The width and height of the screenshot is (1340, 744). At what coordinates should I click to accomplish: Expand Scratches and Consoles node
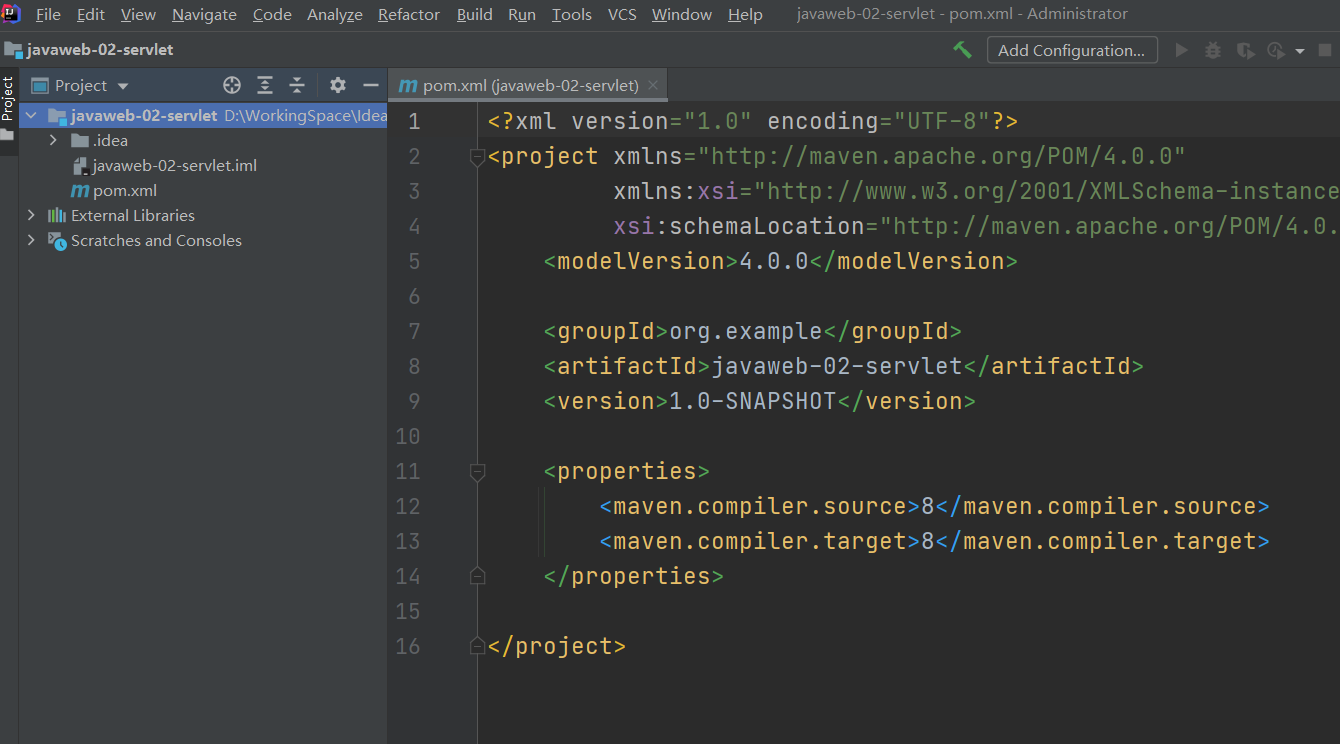tap(31, 240)
